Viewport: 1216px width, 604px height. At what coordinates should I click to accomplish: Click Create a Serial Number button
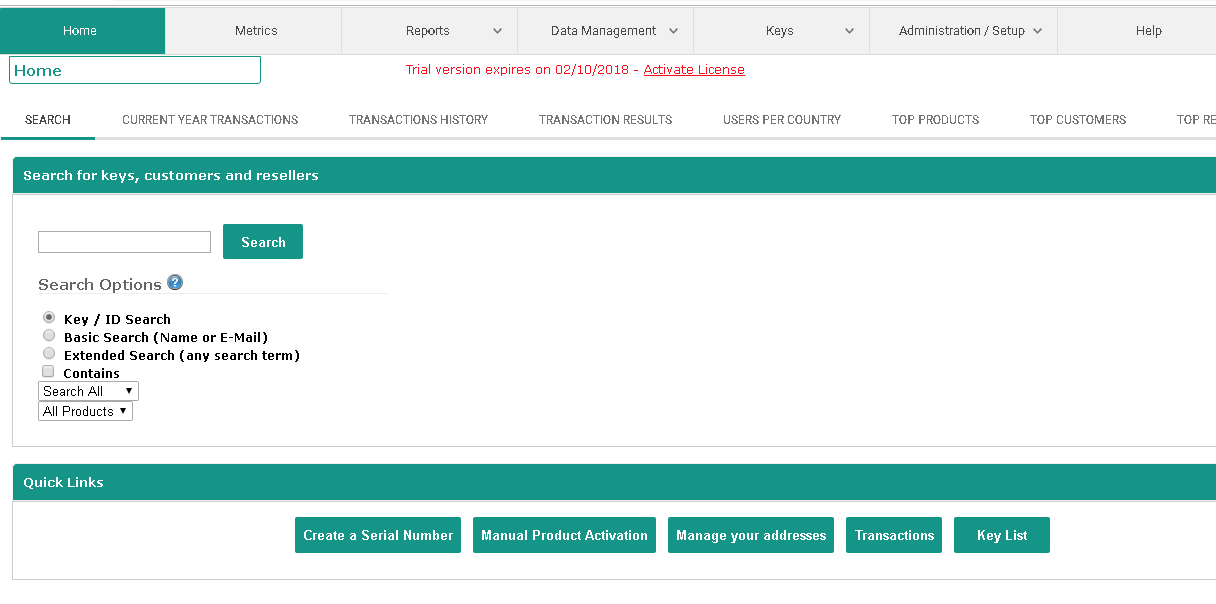coord(378,535)
